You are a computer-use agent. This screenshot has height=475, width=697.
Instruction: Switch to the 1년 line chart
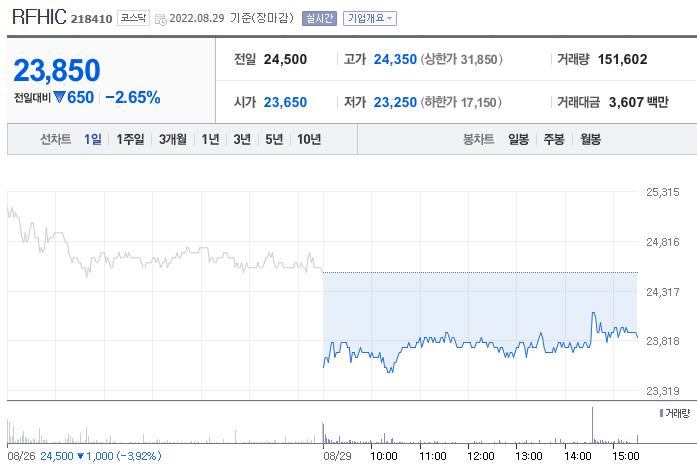pos(210,140)
